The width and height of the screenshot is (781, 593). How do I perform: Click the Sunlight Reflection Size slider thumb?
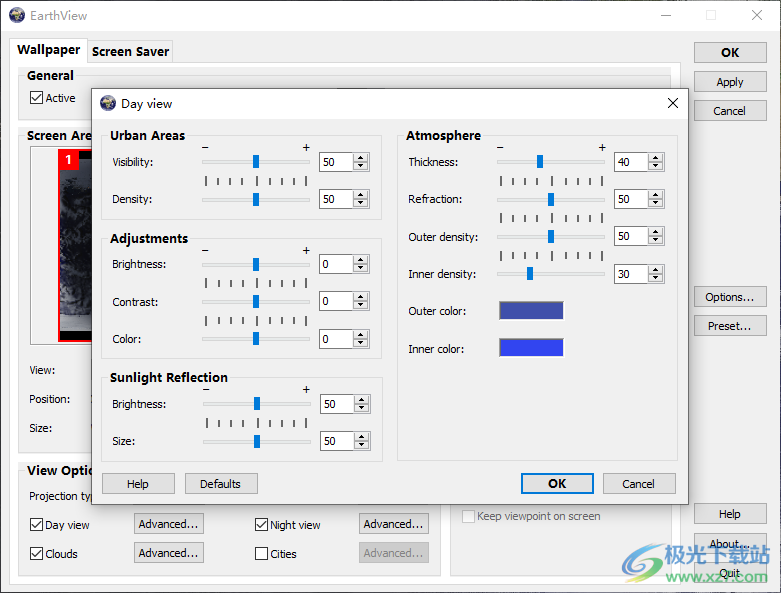point(257,441)
